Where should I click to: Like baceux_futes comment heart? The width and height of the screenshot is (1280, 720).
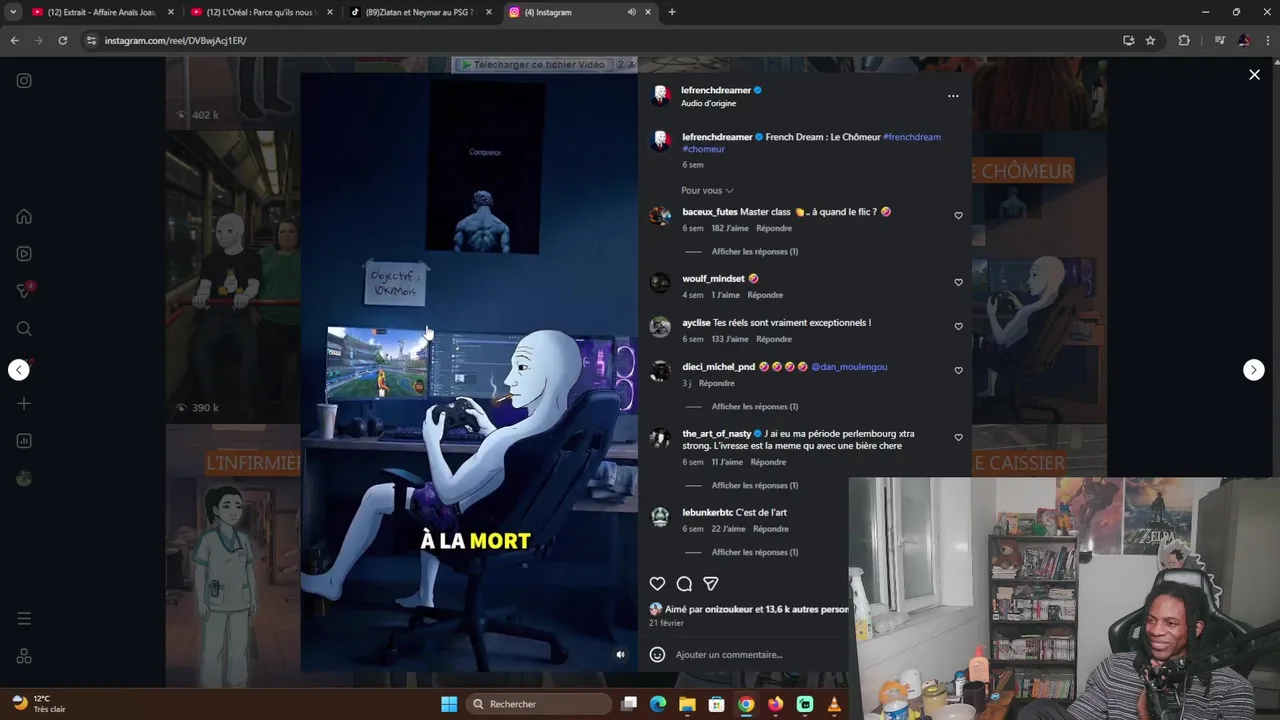point(958,216)
